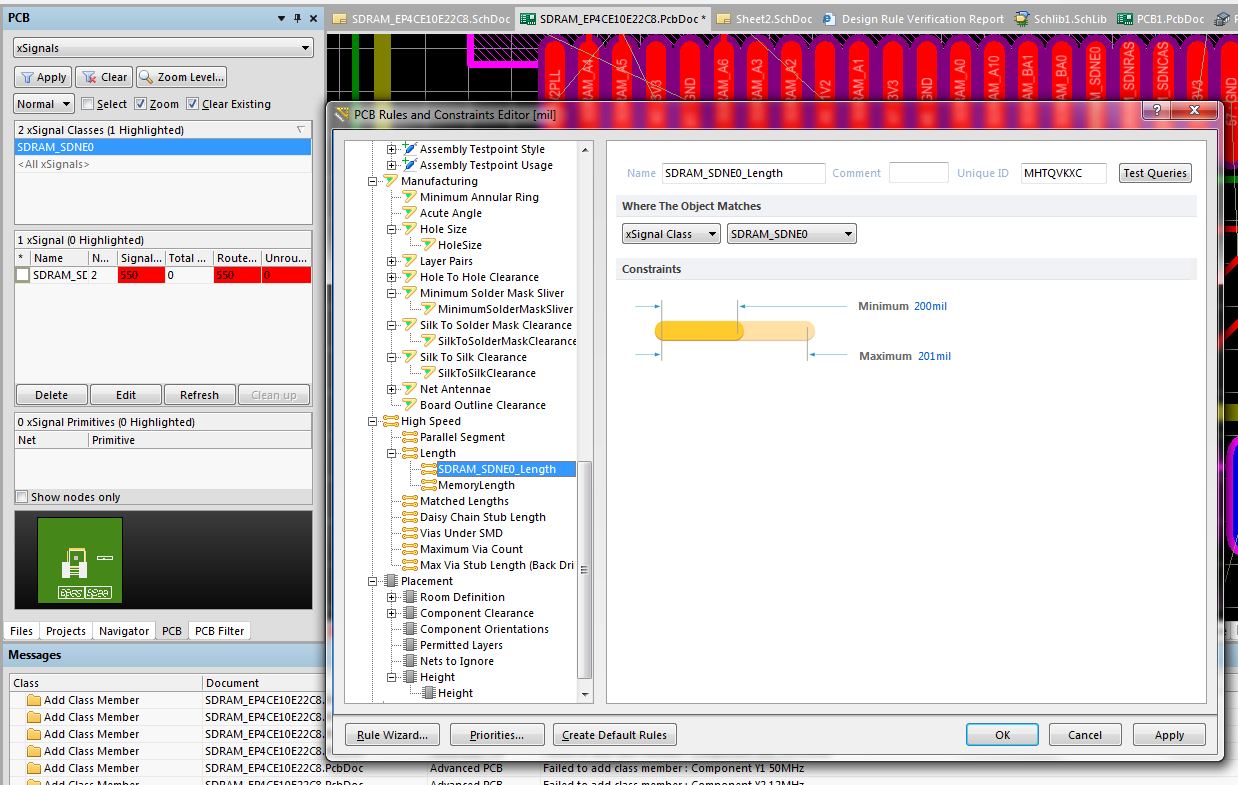Click the SDRAM_SDNE0_Length name input field

[x=743, y=173]
